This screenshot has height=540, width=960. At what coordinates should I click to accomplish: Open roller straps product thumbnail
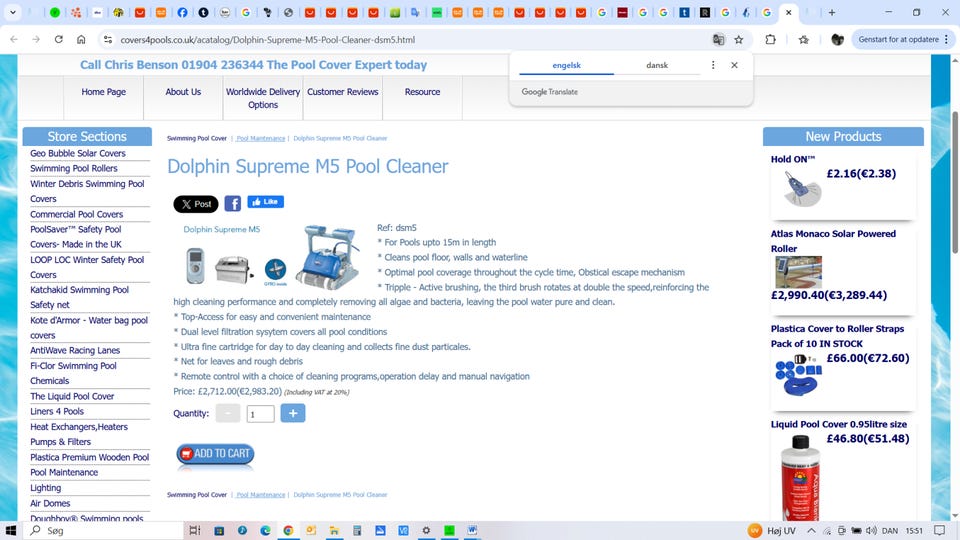pos(798,375)
